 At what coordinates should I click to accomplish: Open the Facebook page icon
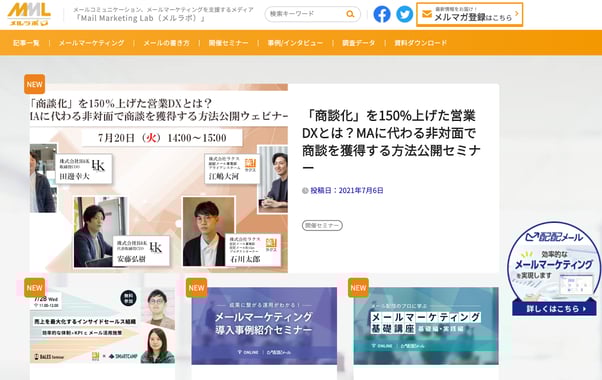click(382, 15)
